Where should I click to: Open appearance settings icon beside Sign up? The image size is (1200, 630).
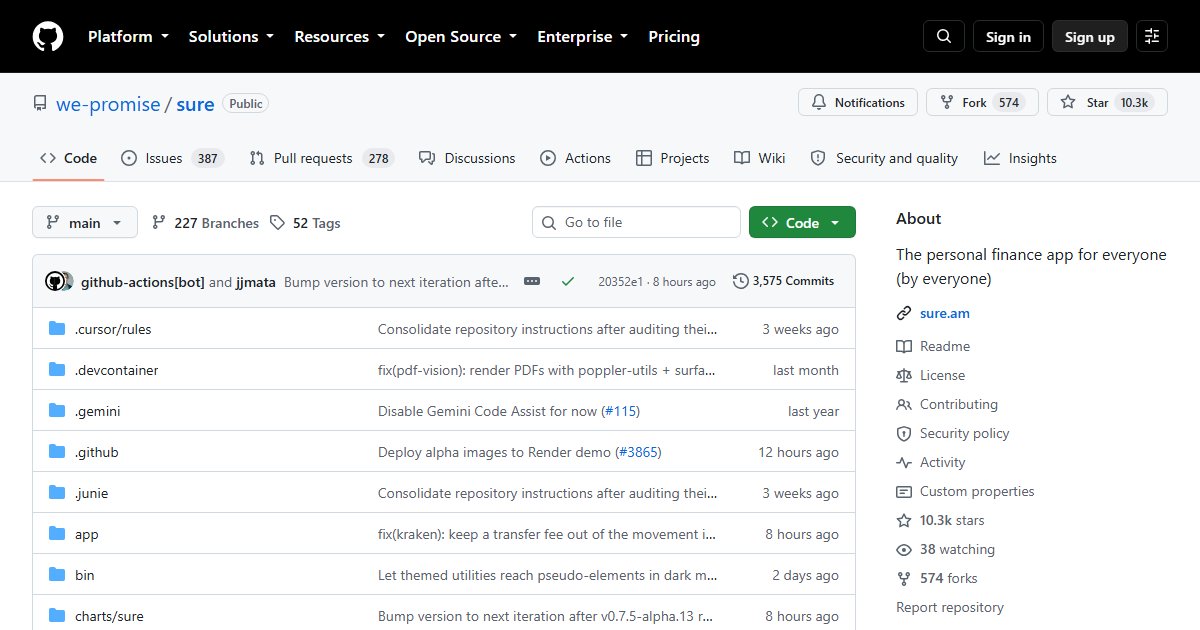pos(1152,37)
